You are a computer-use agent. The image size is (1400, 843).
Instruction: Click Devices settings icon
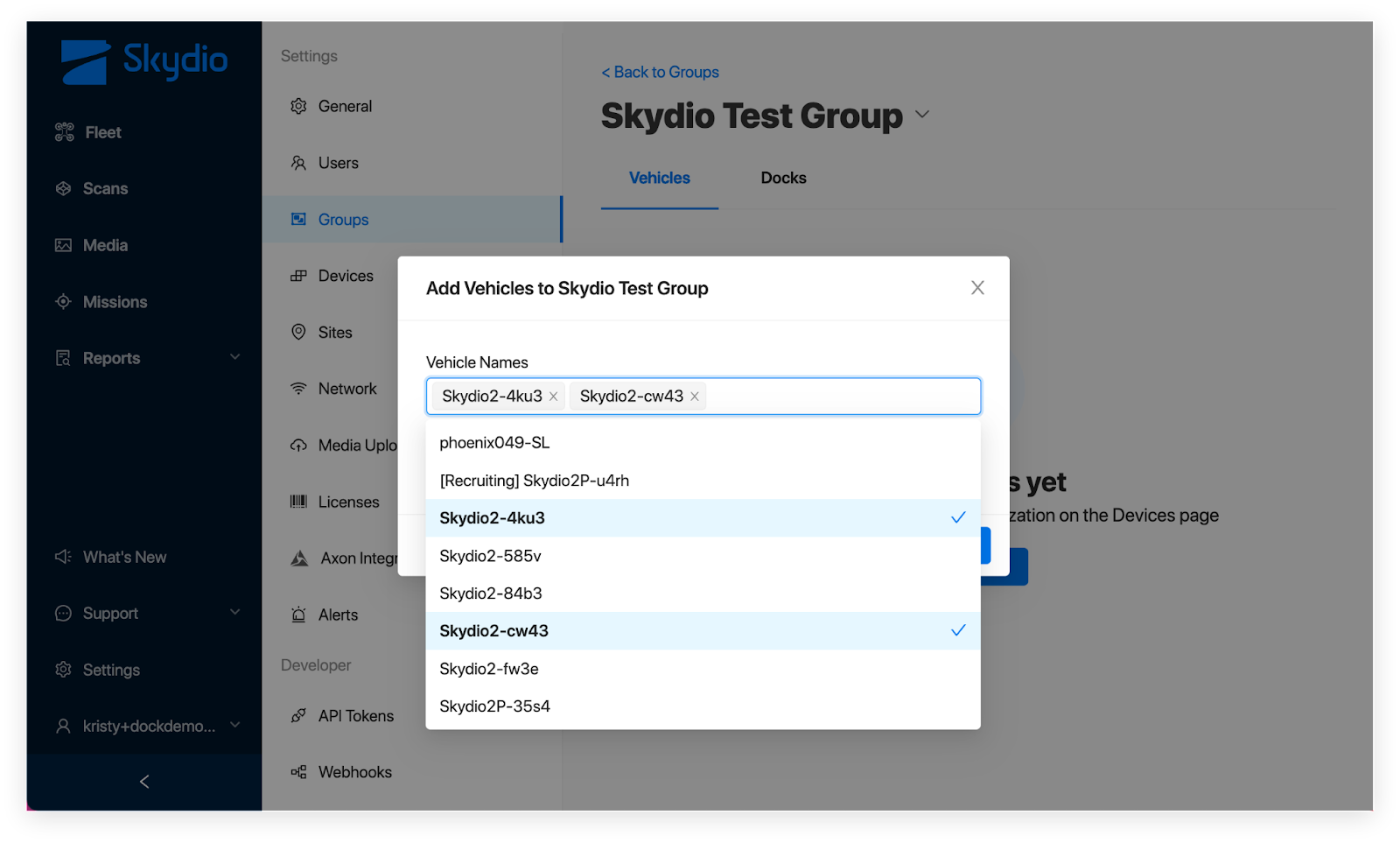(298, 276)
